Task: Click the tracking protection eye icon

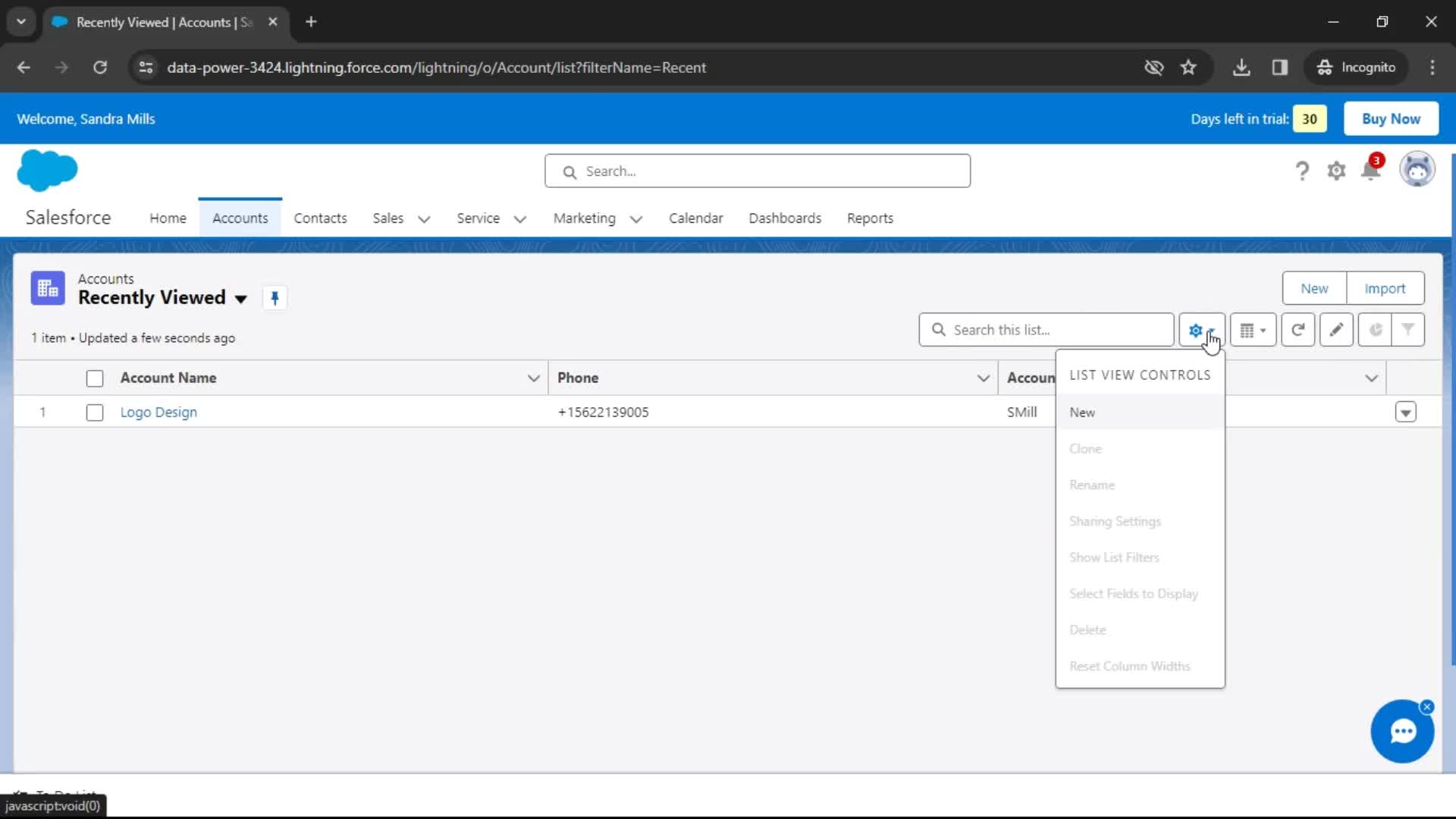Action: click(x=1153, y=67)
